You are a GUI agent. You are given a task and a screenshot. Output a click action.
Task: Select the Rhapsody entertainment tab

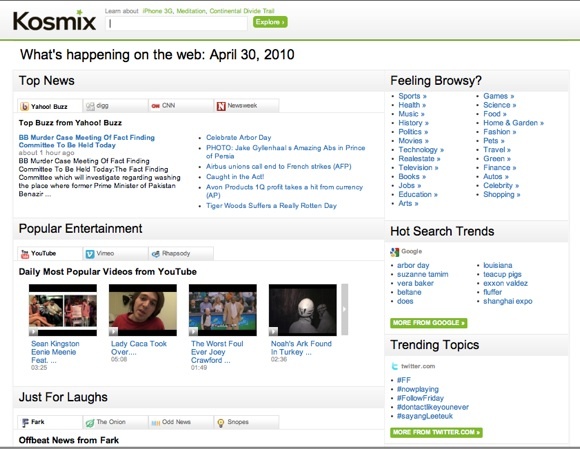tap(181, 253)
